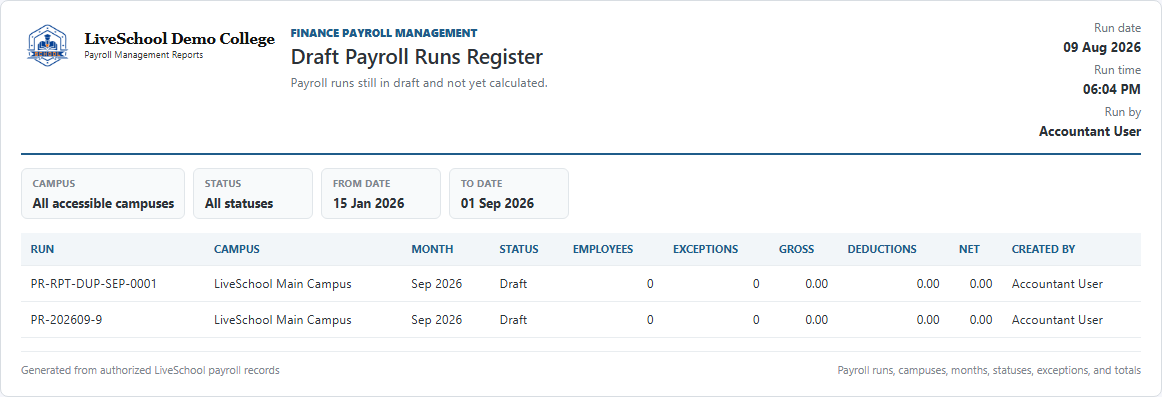The width and height of the screenshot is (1162, 397).
Task: Click Accountant User in PR-202609-9 row
Action: (x=1057, y=320)
